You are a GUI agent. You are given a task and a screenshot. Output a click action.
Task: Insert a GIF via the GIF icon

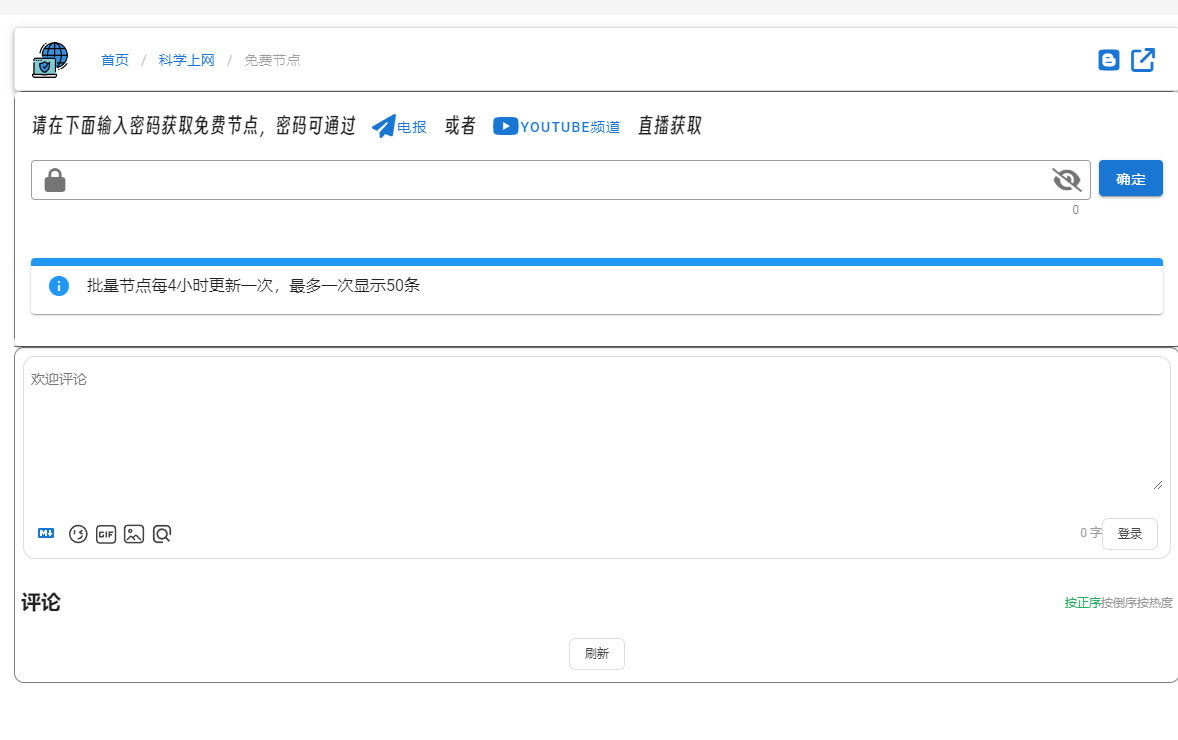[106, 534]
